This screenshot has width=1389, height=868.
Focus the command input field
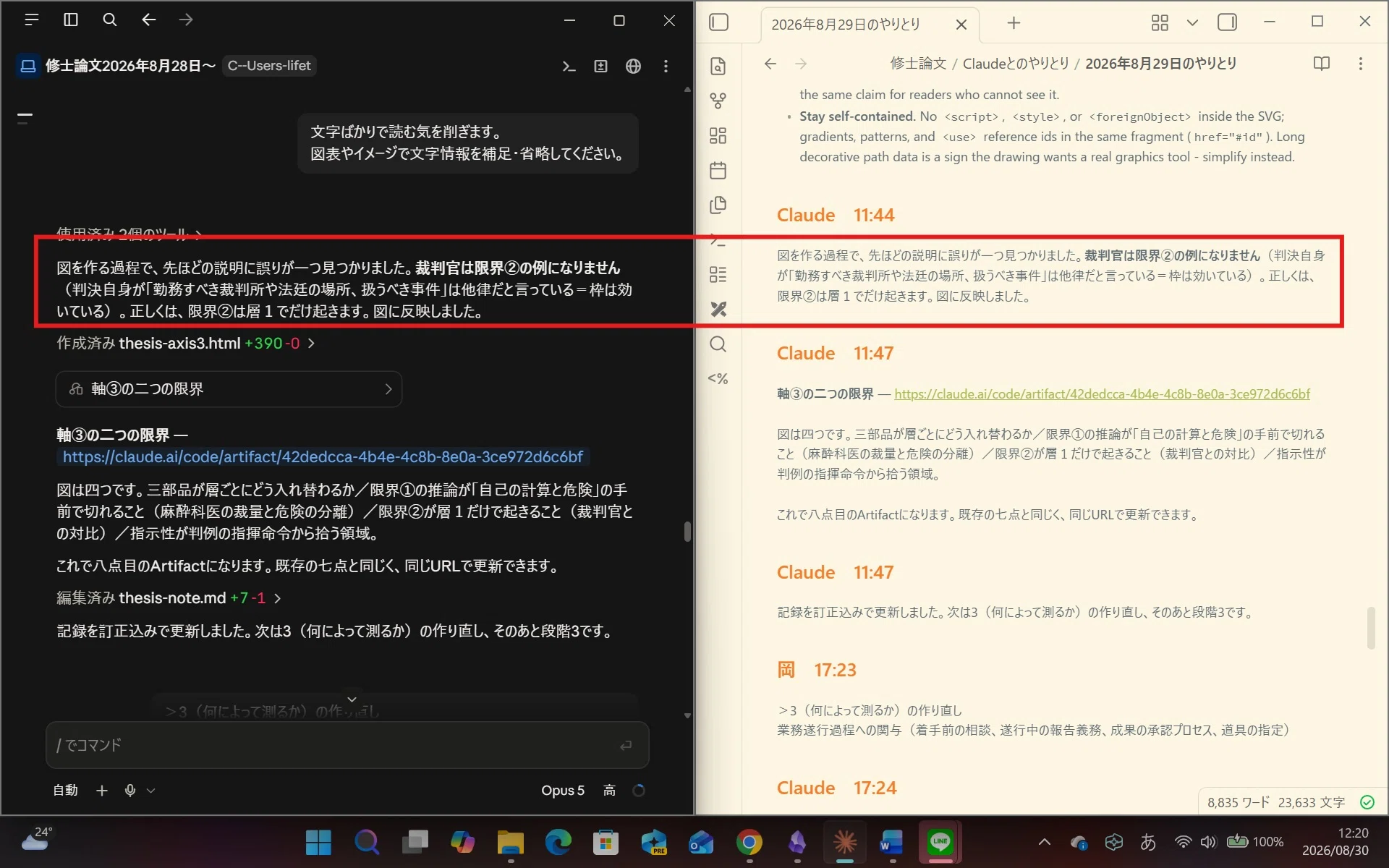click(347, 745)
